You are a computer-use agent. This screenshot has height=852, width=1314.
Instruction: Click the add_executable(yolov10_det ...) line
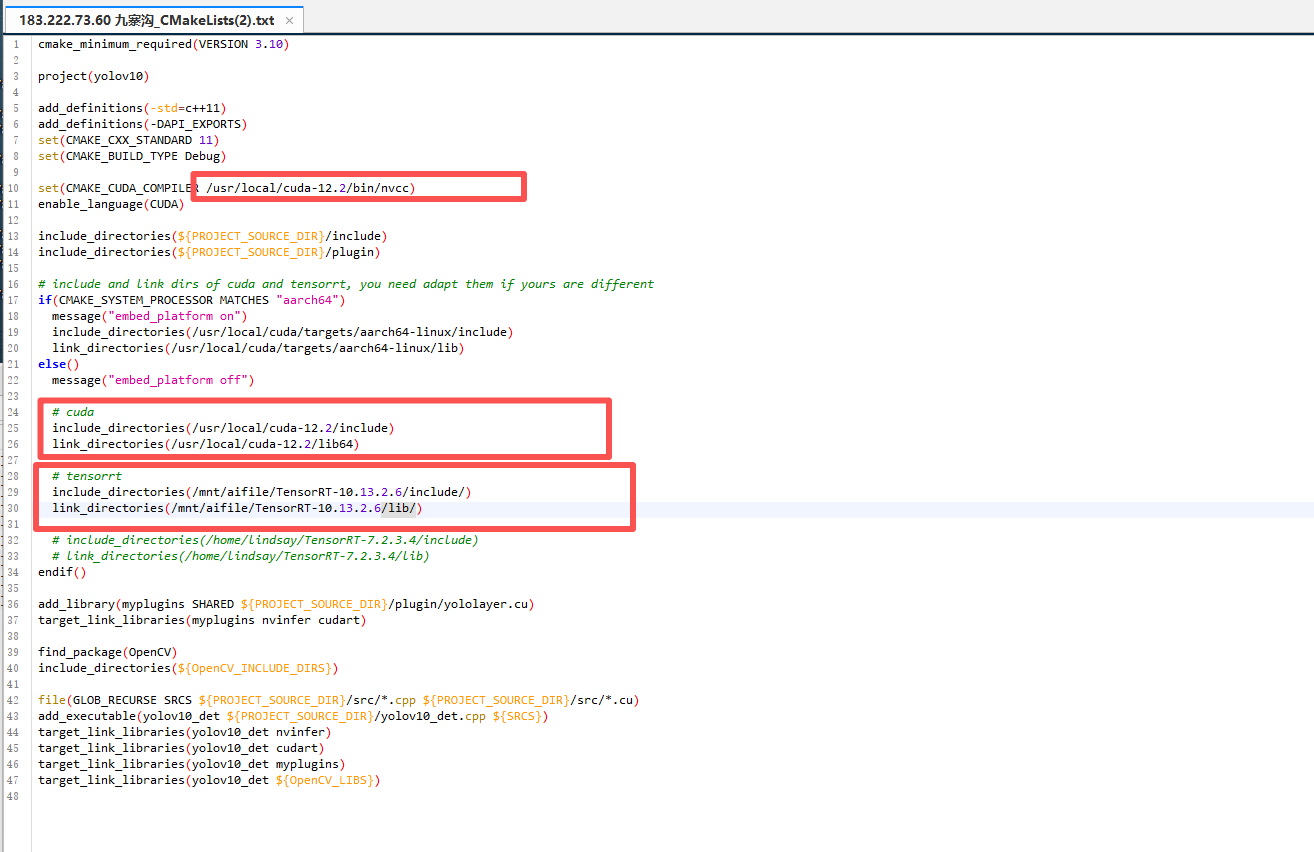[x=293, y=716]
